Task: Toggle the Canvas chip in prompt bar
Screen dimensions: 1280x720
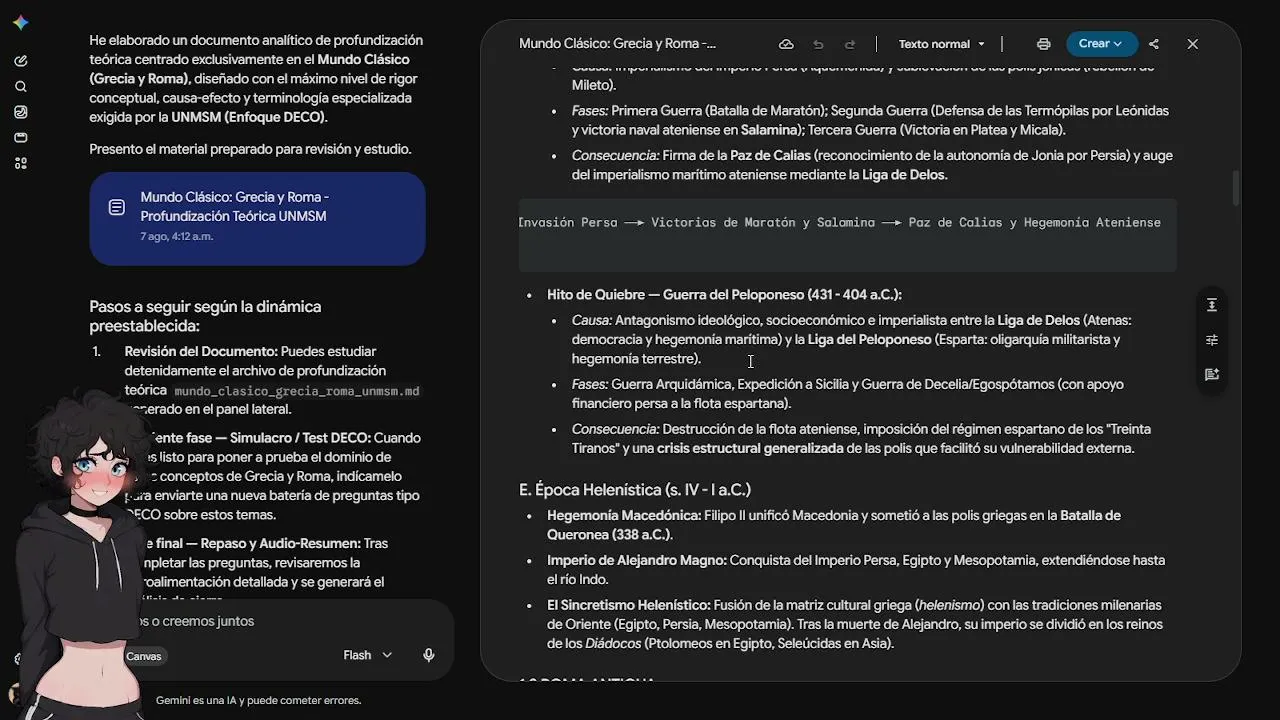Action: point(144,656)
